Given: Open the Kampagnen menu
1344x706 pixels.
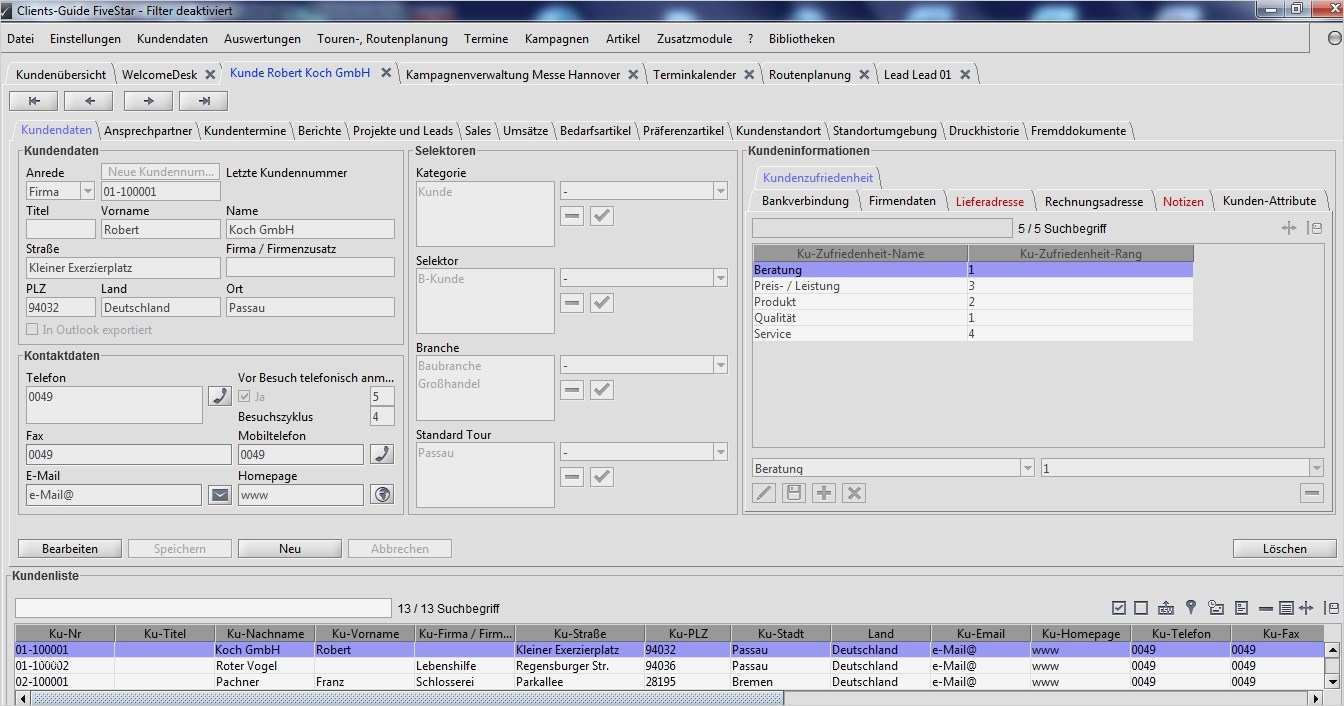Looking at the screenshot, I should click(556, 38).
